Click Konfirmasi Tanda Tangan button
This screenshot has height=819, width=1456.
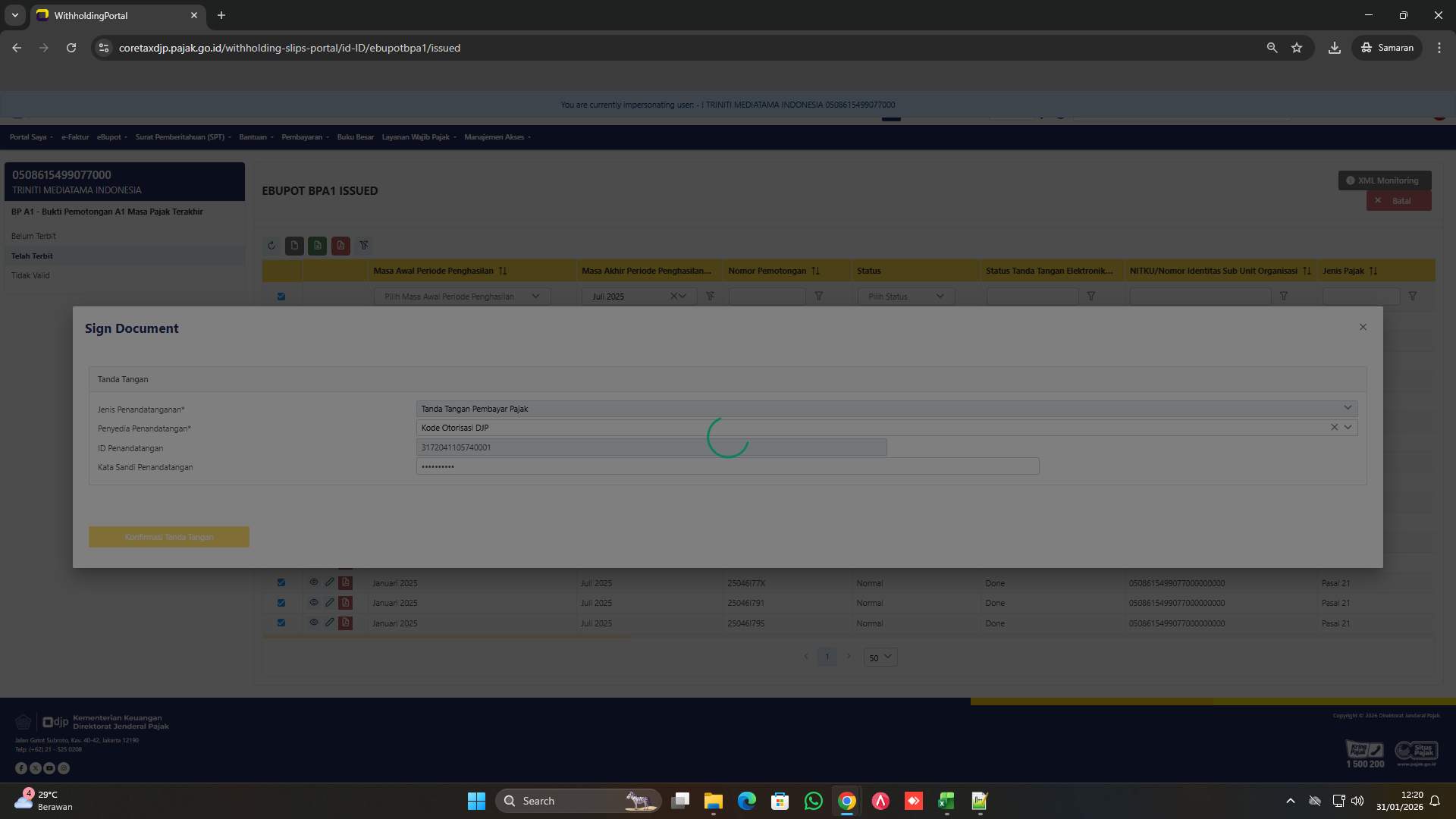pyautogui.click(x=168, y=536)
